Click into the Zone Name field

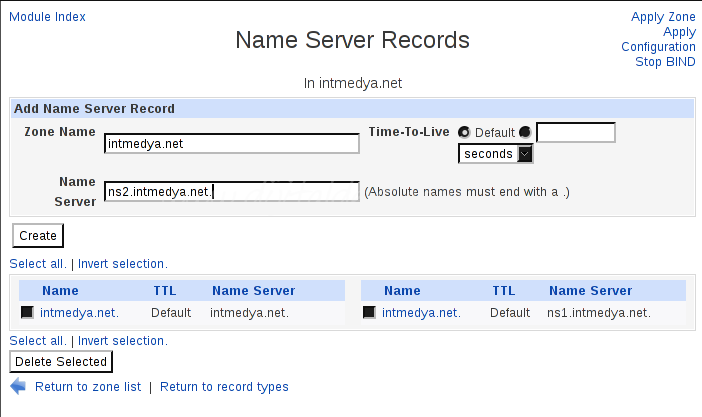[x=231, y=144]
